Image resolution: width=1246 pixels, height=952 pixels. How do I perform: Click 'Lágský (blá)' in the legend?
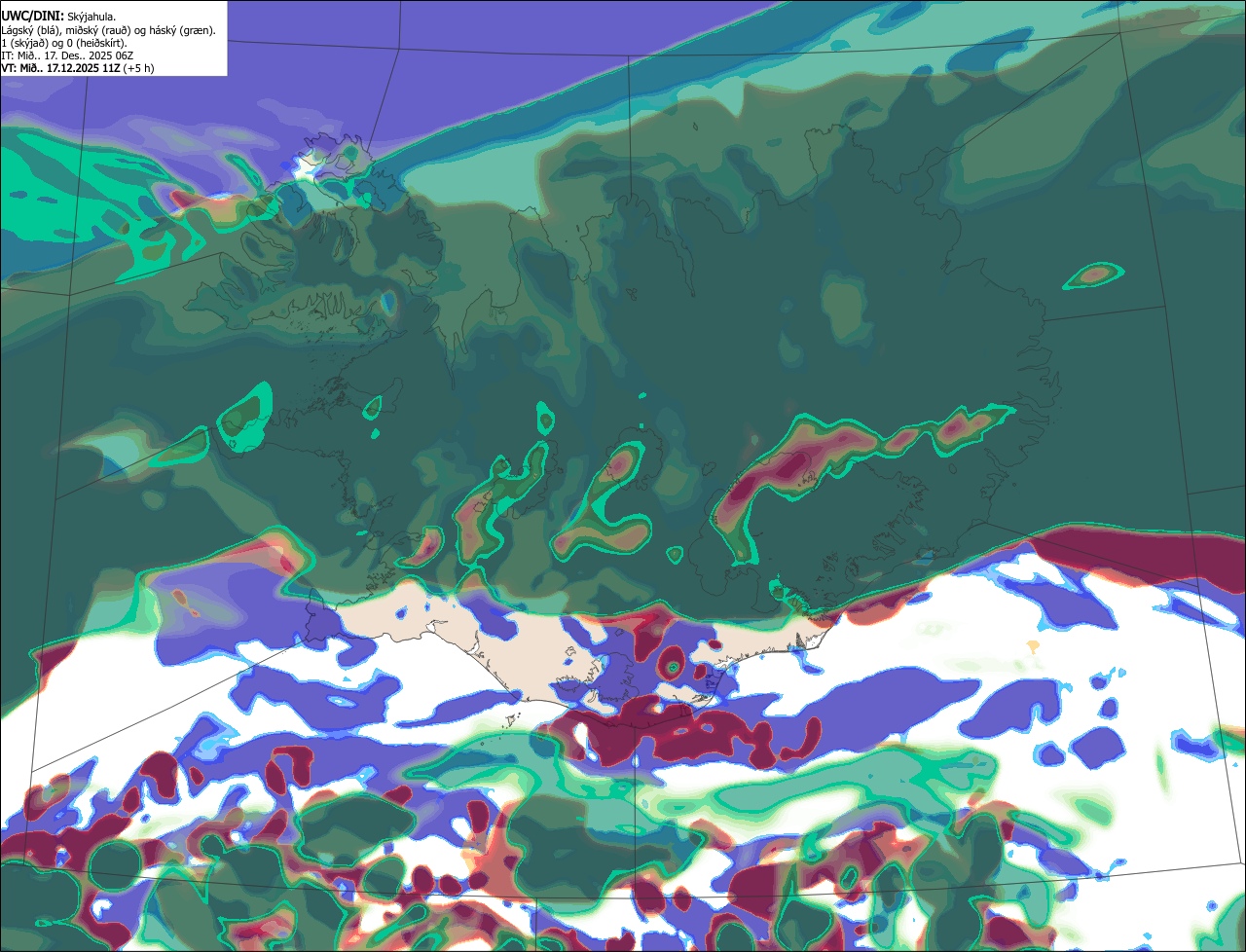coord(29,30)
